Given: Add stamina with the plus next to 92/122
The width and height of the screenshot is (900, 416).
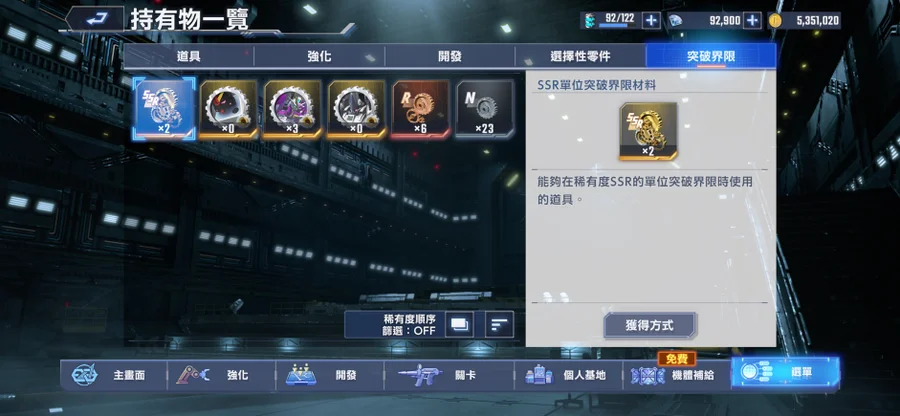Looking at the screenshot, I should click(x=651, y=21).
